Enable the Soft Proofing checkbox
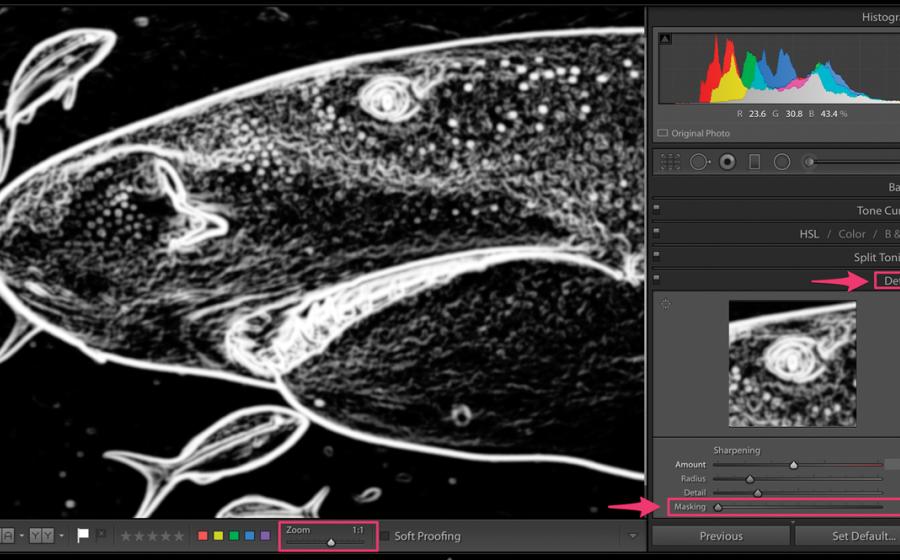Image resolution: width=900 pixels, height=560 pixels. (x=384, y=536)
